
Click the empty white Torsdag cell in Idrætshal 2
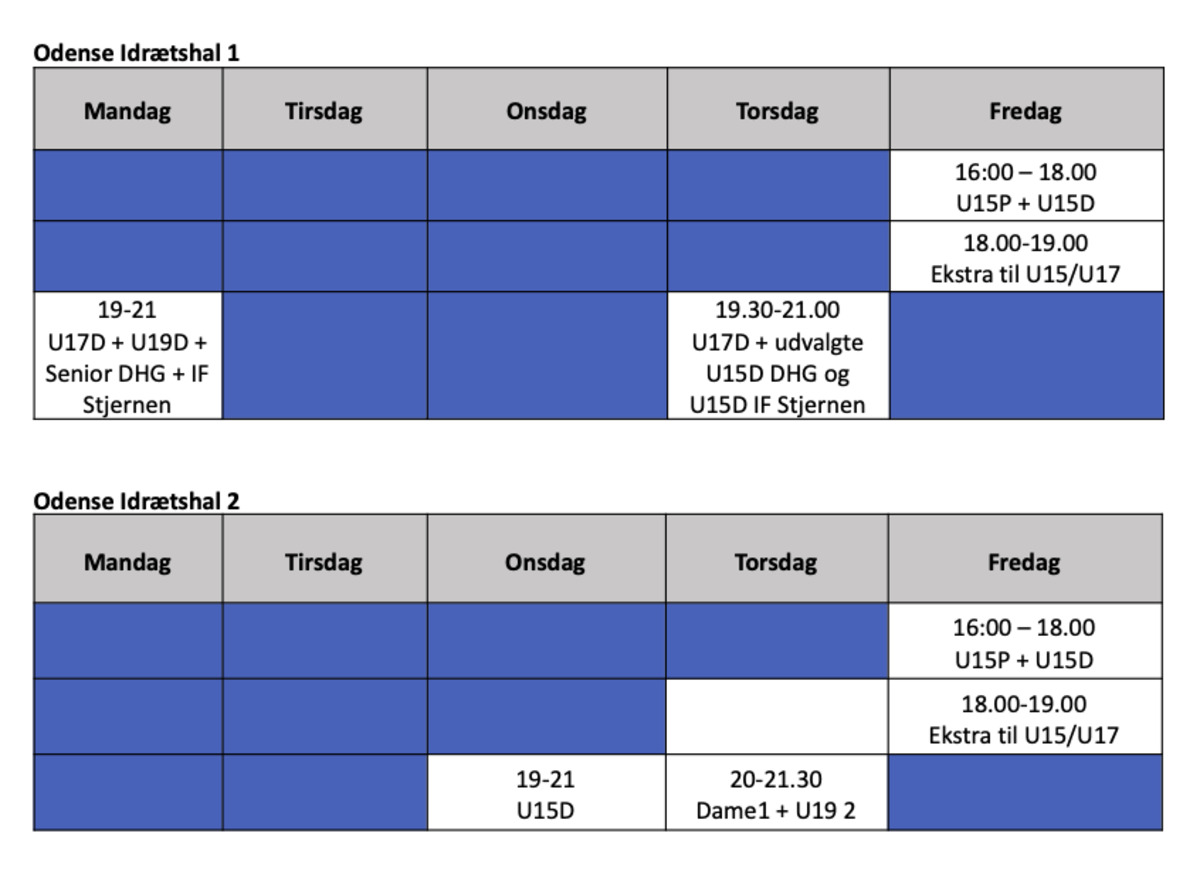[777, 716]
